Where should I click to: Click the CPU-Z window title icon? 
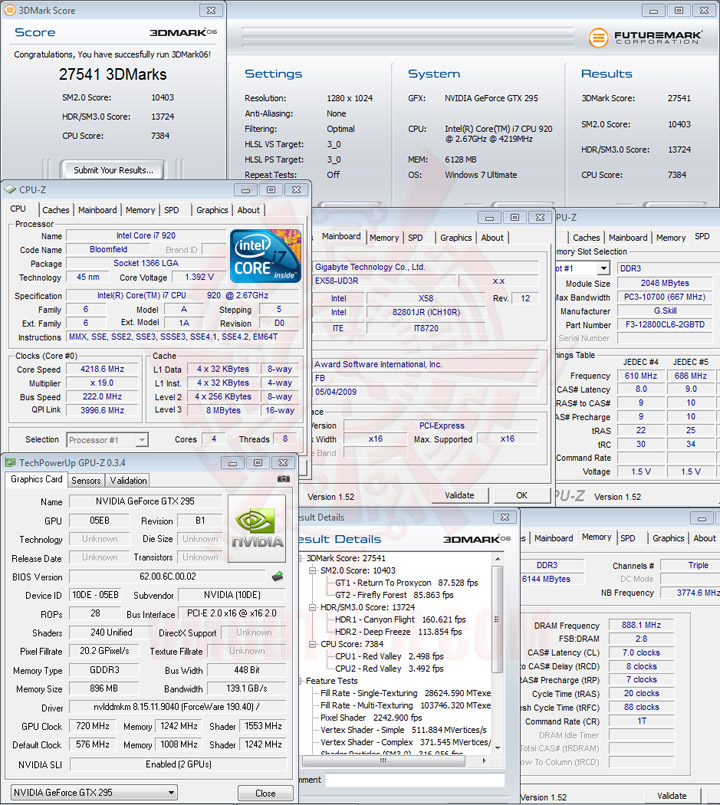click(10, 189)
